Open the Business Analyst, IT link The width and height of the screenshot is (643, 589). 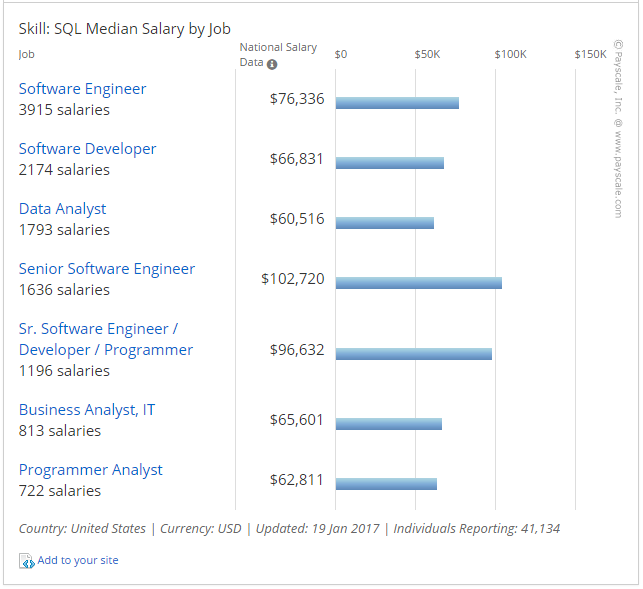tap(87, 410)
